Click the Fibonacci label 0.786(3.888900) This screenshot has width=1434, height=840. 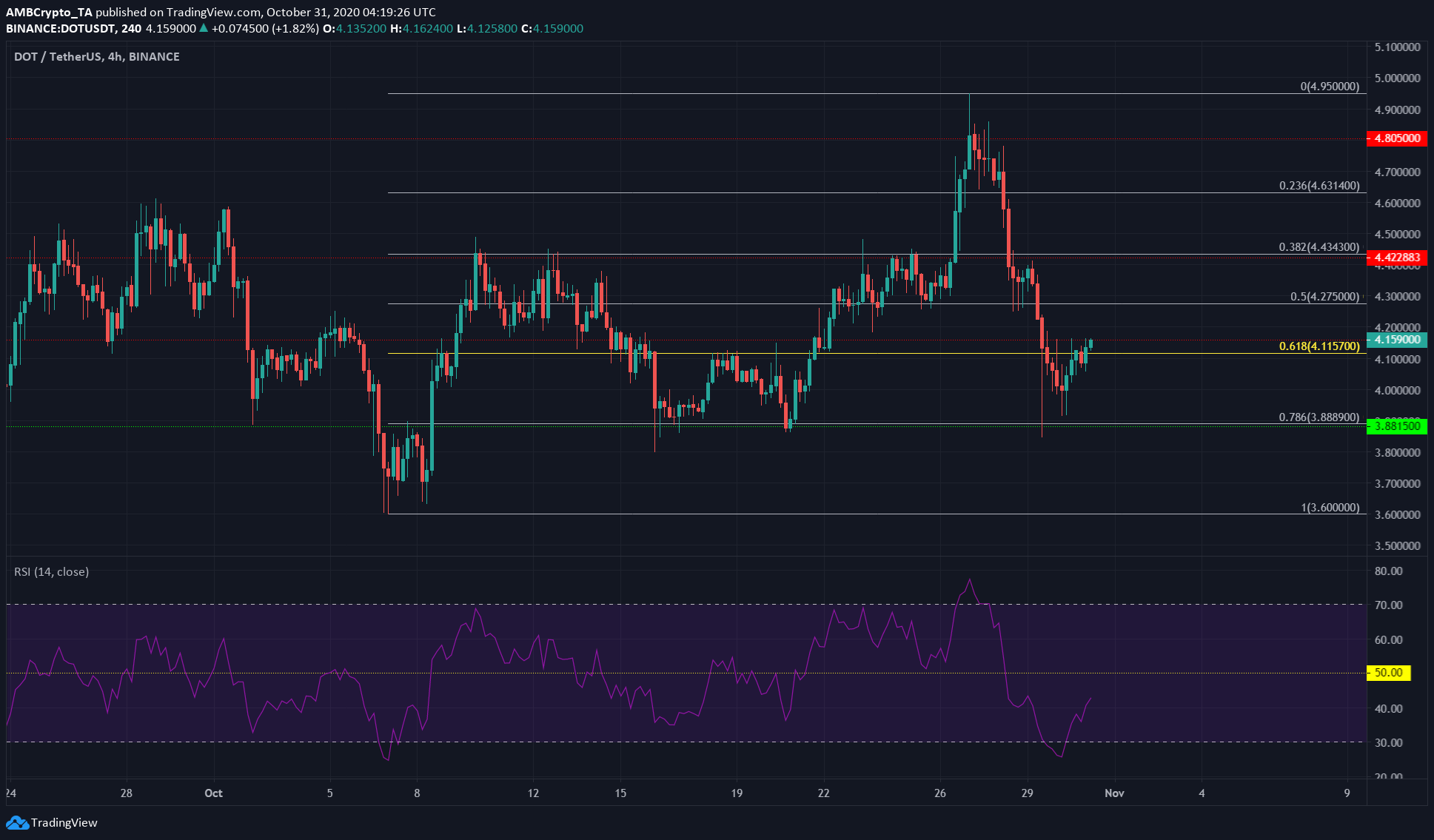pos(1319,417)
